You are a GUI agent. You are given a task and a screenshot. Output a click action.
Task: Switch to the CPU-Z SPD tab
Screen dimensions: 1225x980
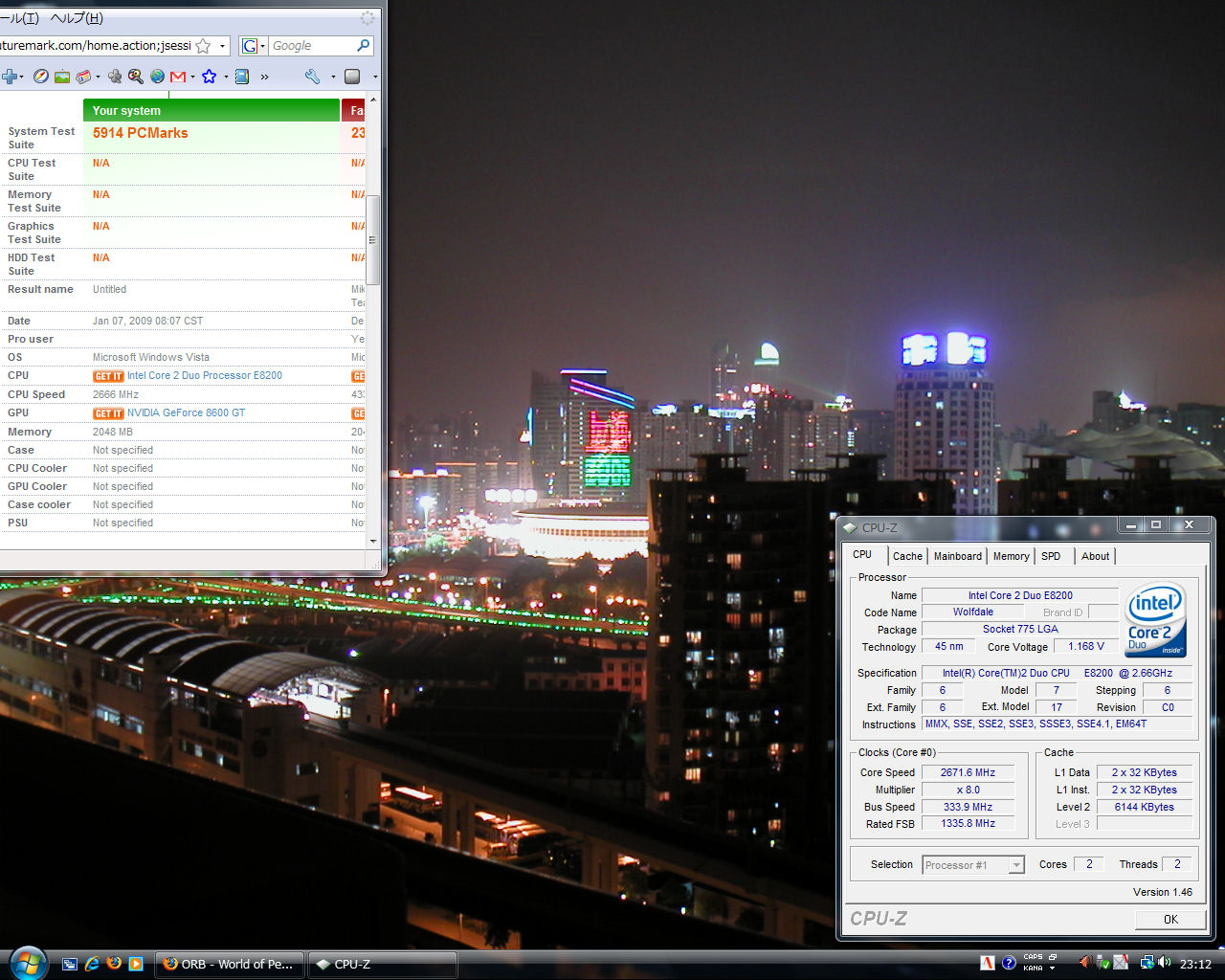tap(1051, 556)
